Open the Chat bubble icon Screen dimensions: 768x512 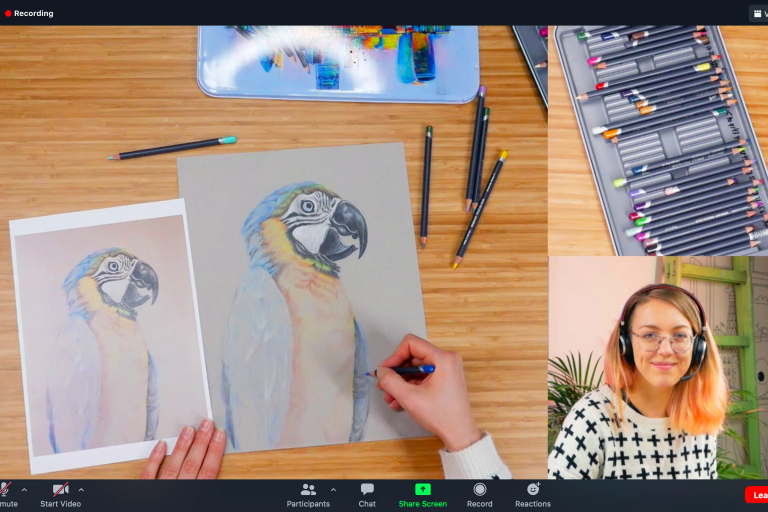(x=367, y=489)
